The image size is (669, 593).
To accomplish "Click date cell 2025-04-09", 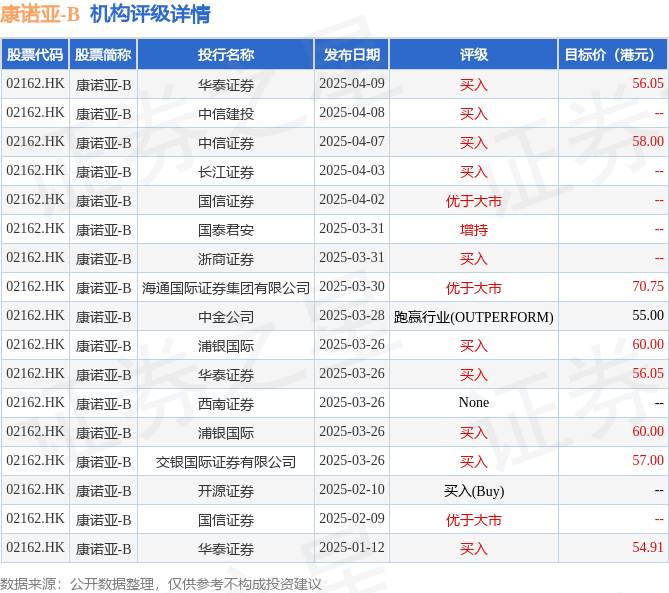I will tap(352, 84).
